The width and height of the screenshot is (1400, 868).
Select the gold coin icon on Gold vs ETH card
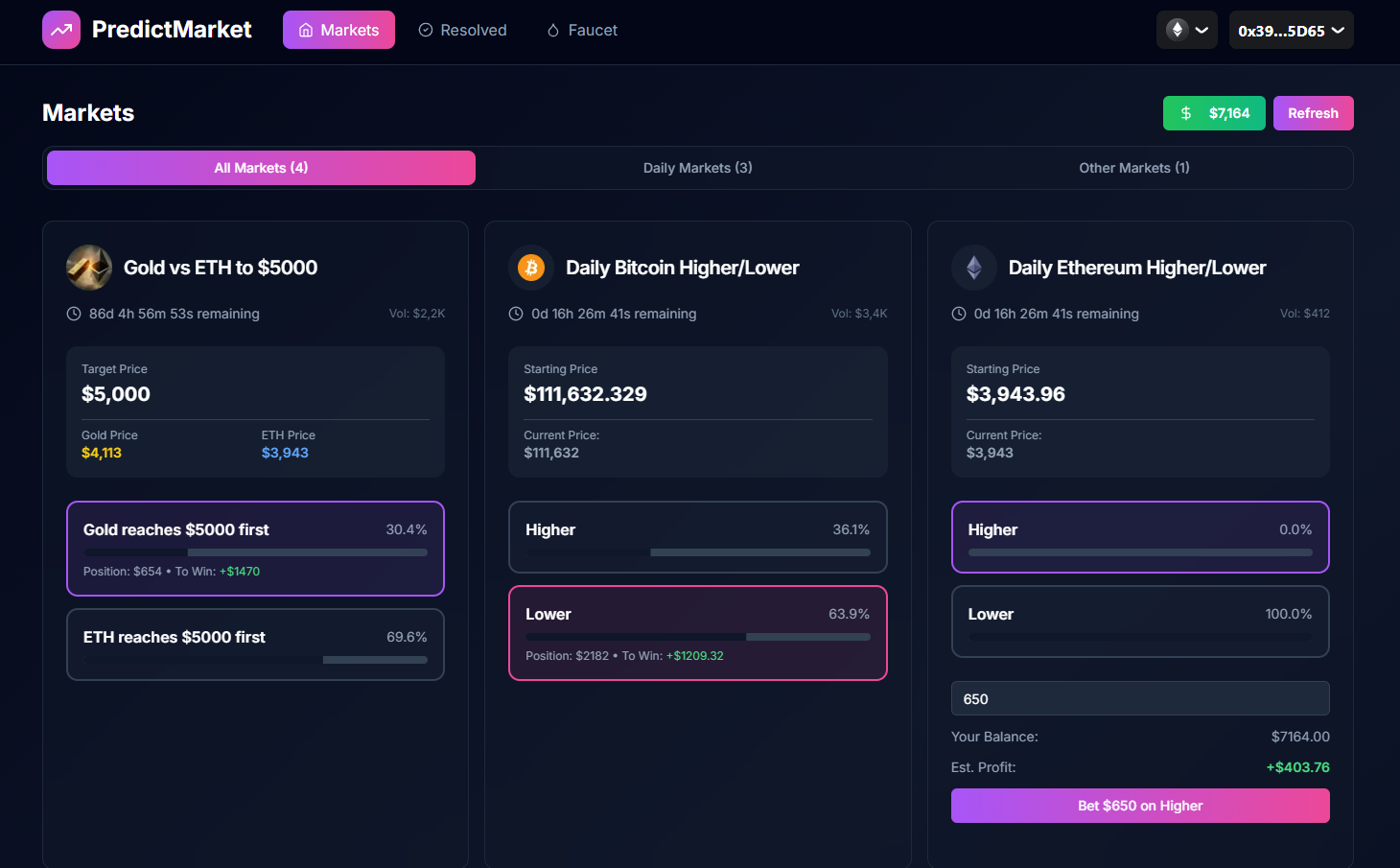click(88, 268)
